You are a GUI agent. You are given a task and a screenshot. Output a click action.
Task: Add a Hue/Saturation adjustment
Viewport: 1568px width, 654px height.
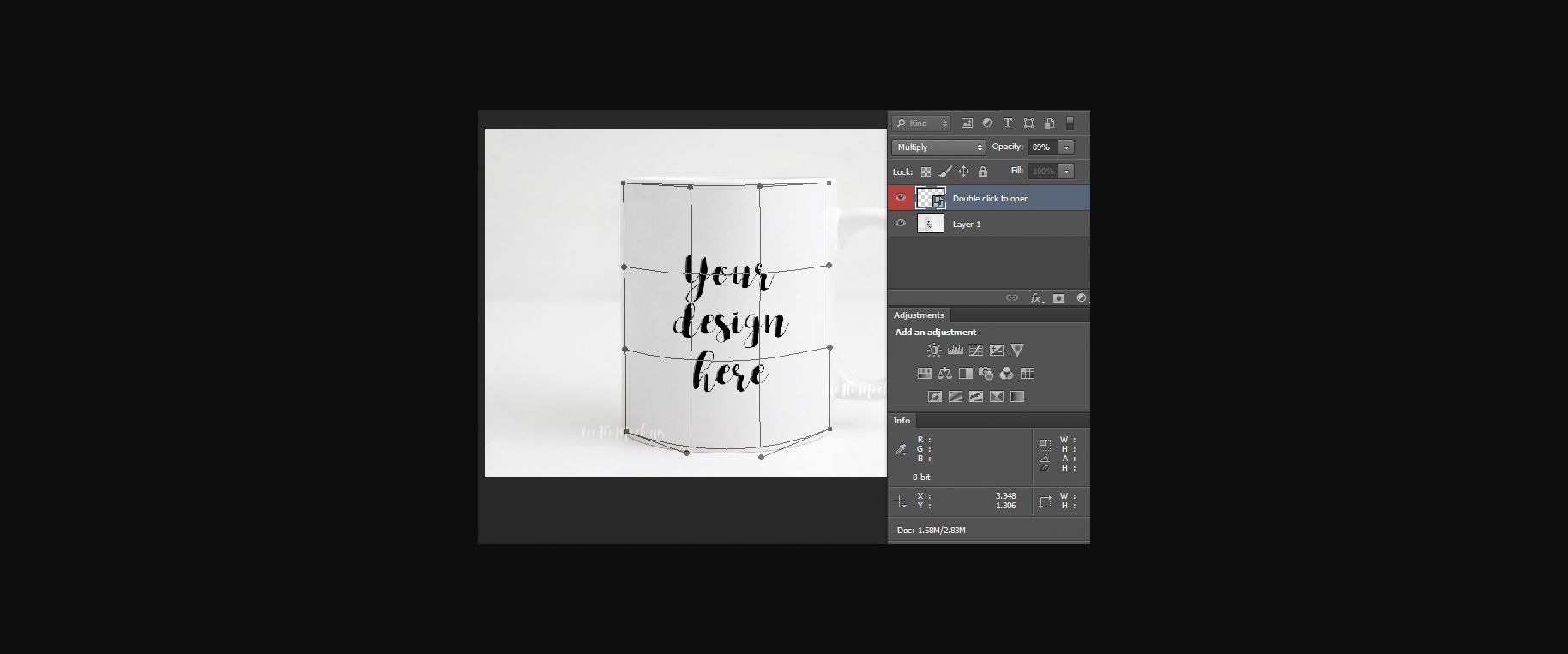pyautogui.click(x=925, y=374)
